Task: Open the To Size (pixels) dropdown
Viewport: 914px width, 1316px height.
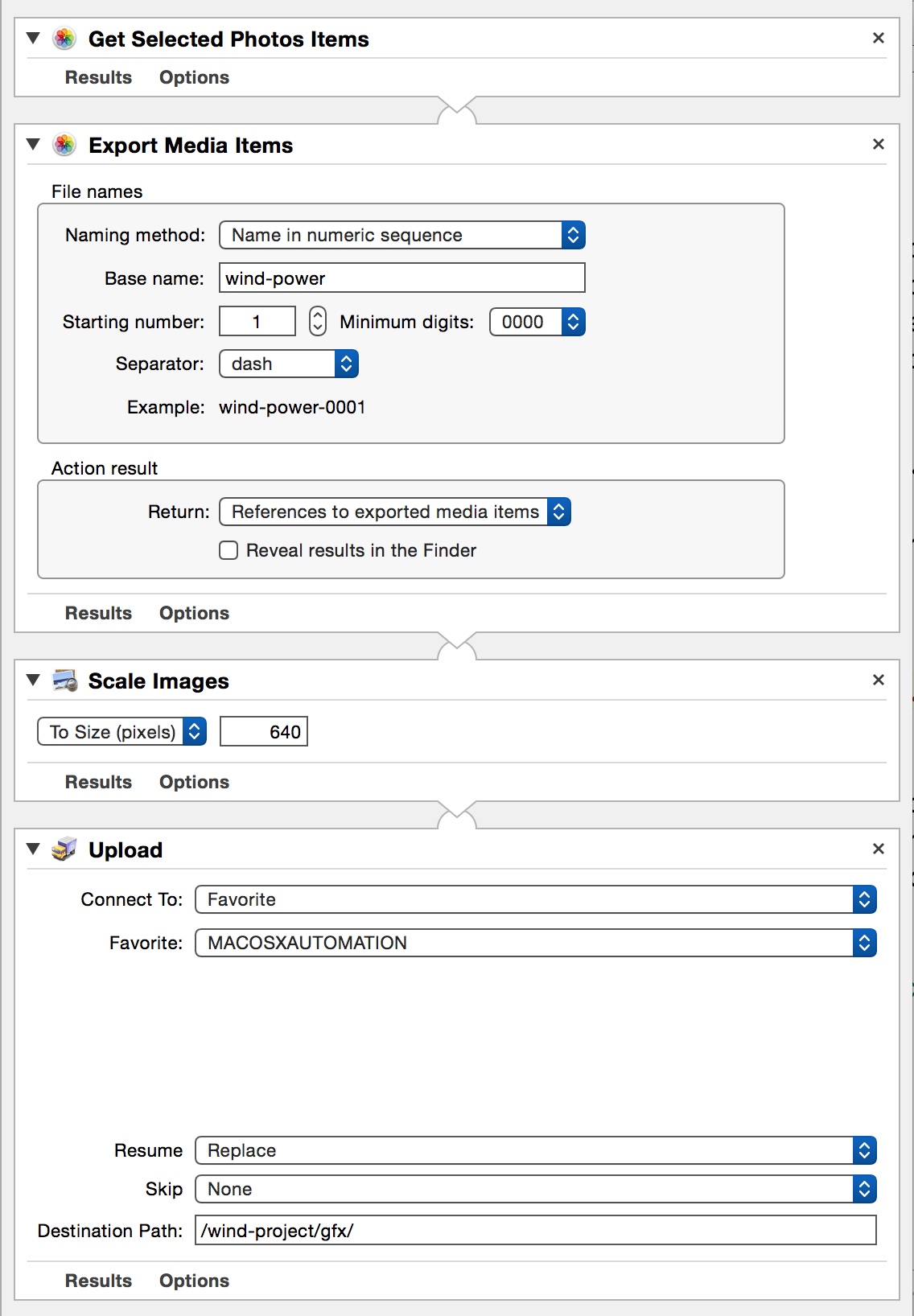Action: [122, 732]
